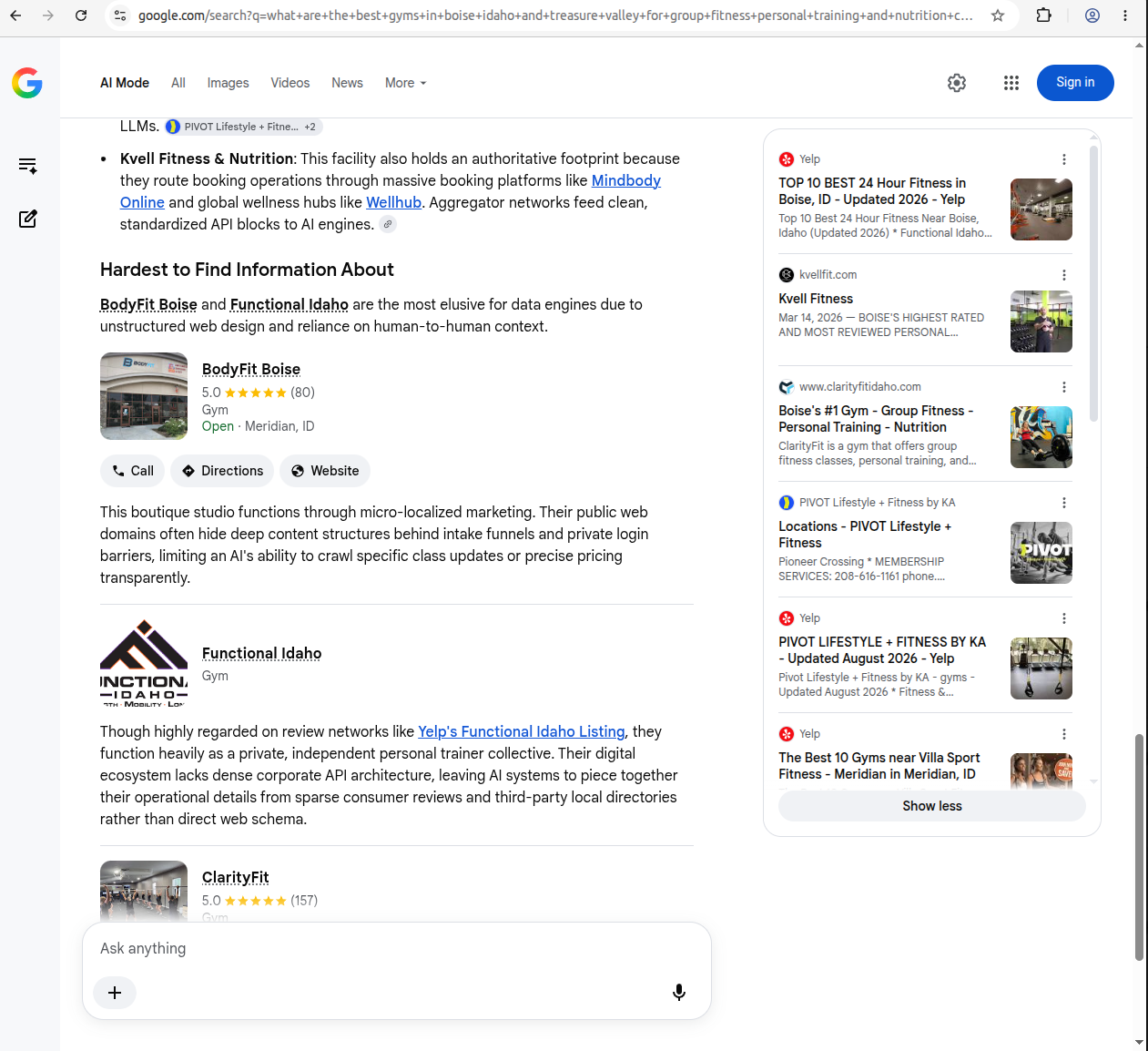
Task: Click Functional Idaho inline paragraph link
Action: coord(290,304)
